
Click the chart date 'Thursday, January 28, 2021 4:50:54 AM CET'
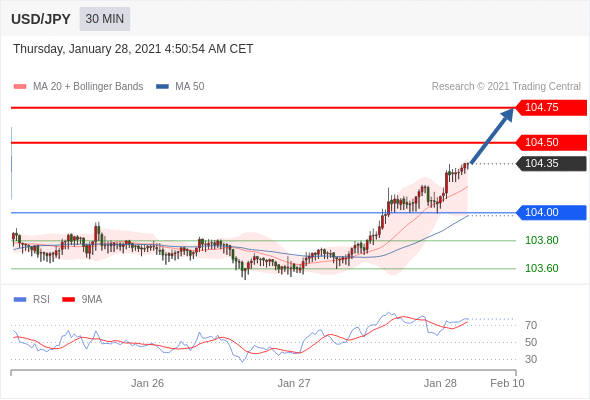[133, 49]
